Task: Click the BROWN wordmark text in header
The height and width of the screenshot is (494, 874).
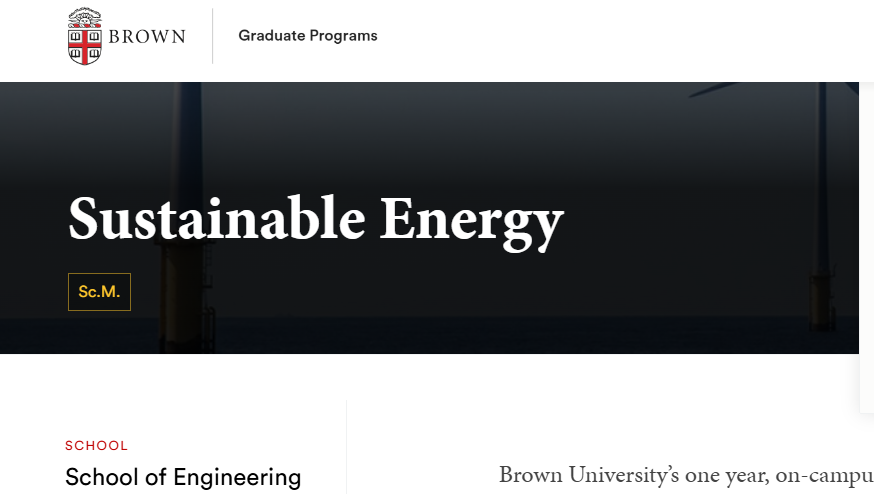Action: [x=147, y=37]
